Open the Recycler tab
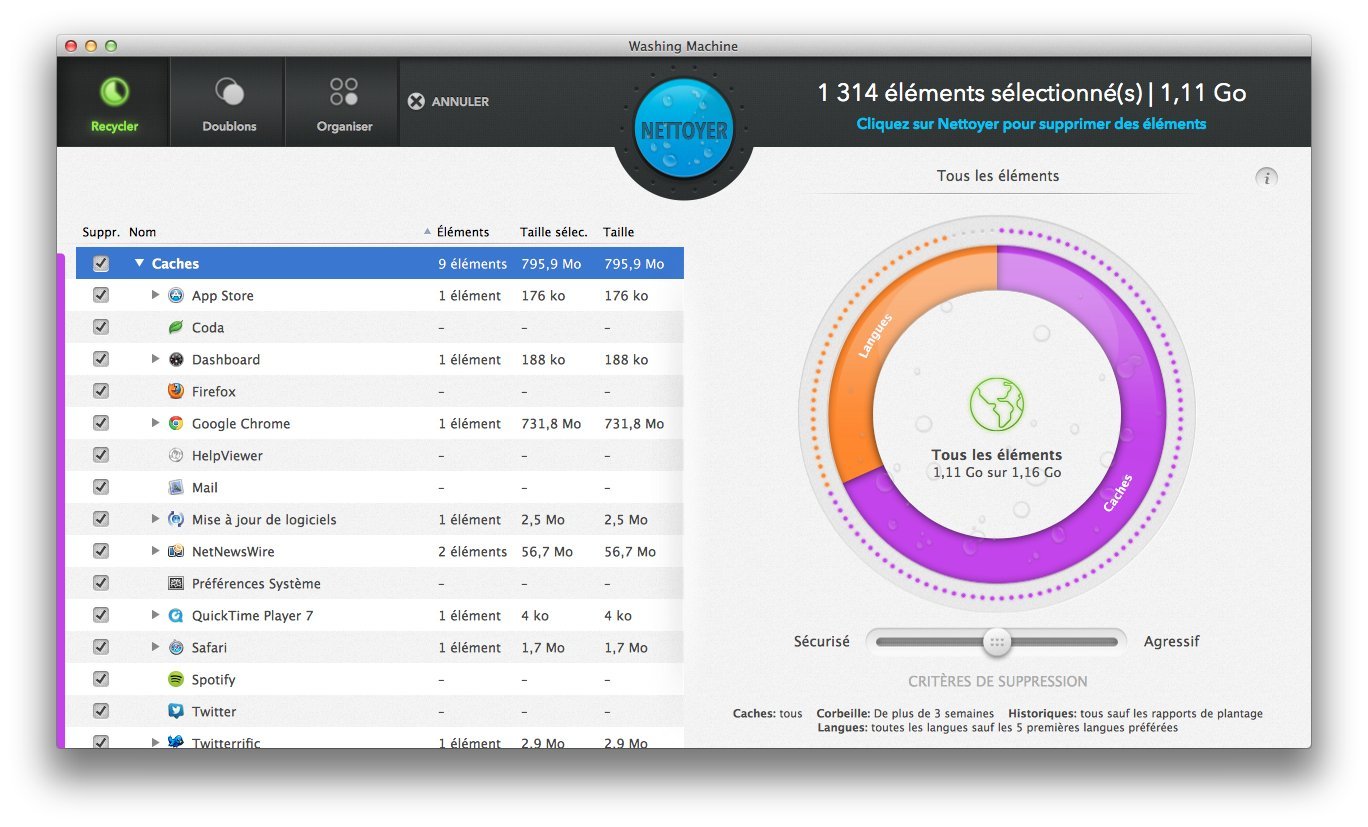The image size is (1368, 827). point(114,102)
